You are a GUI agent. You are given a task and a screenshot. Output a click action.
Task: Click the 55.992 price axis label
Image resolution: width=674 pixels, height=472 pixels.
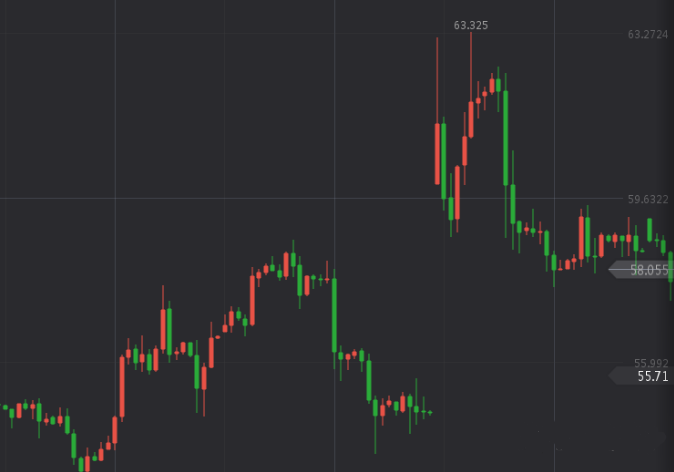click(650, 363)
